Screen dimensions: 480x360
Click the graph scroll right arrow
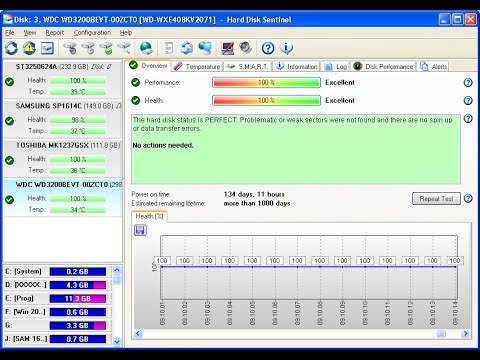[466, 333]
